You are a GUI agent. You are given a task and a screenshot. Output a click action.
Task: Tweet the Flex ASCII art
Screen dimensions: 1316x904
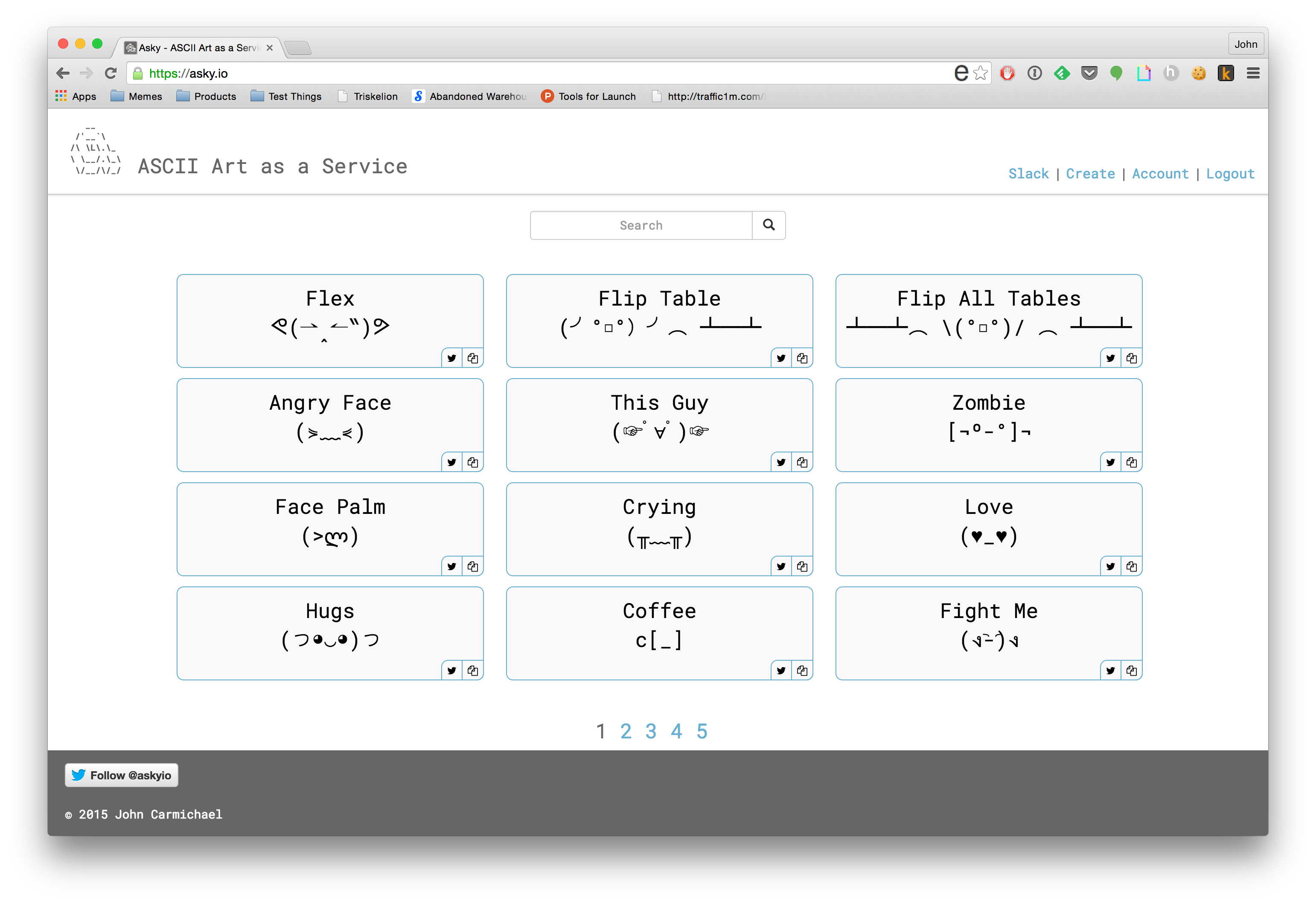[451, 358]
